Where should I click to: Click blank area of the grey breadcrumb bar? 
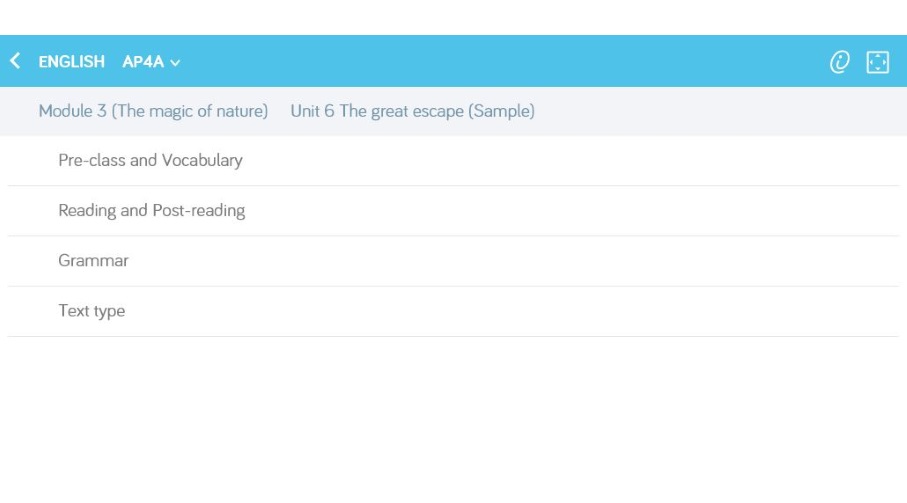717,111
